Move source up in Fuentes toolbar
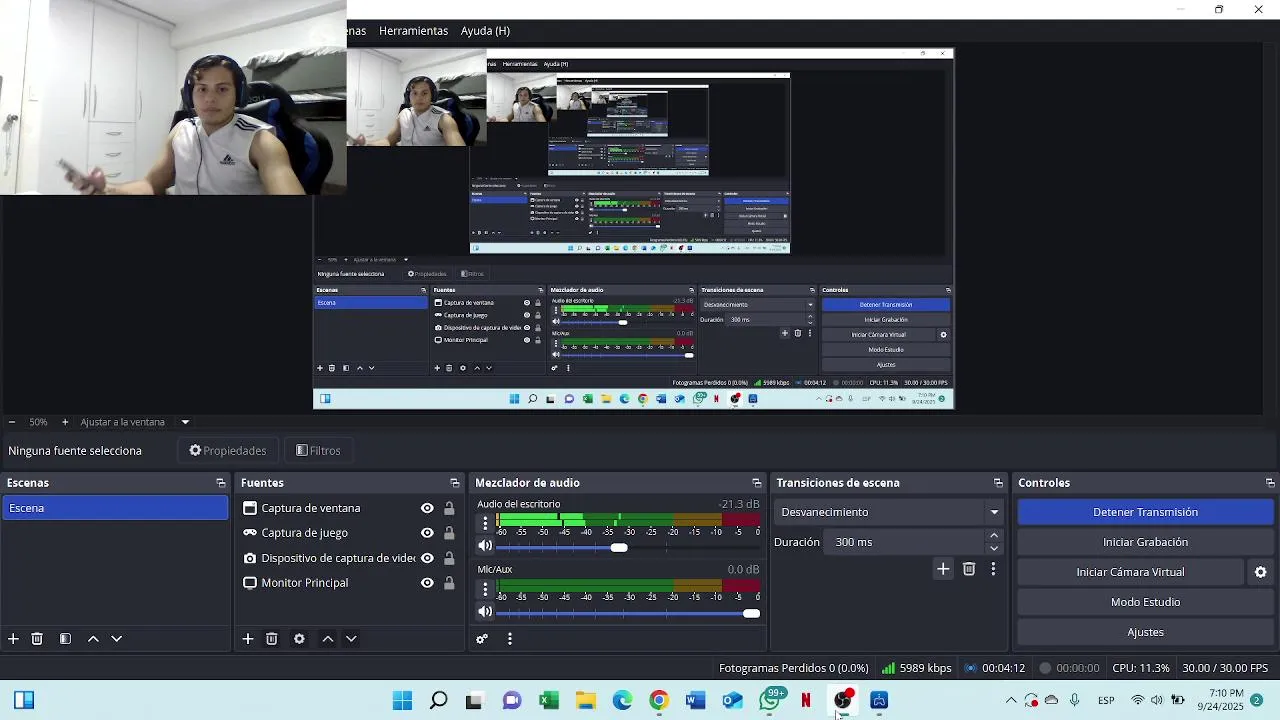 [x=327, y=639]
